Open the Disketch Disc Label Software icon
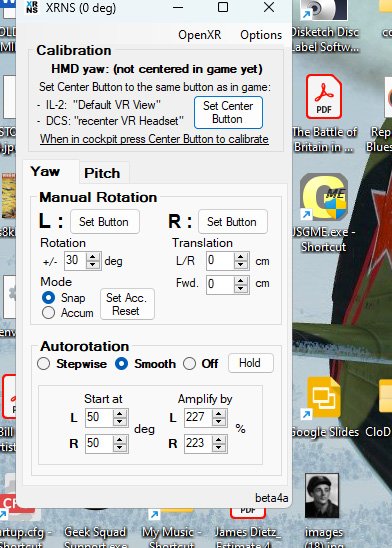The image size is (392, 548). click(324, 10)
